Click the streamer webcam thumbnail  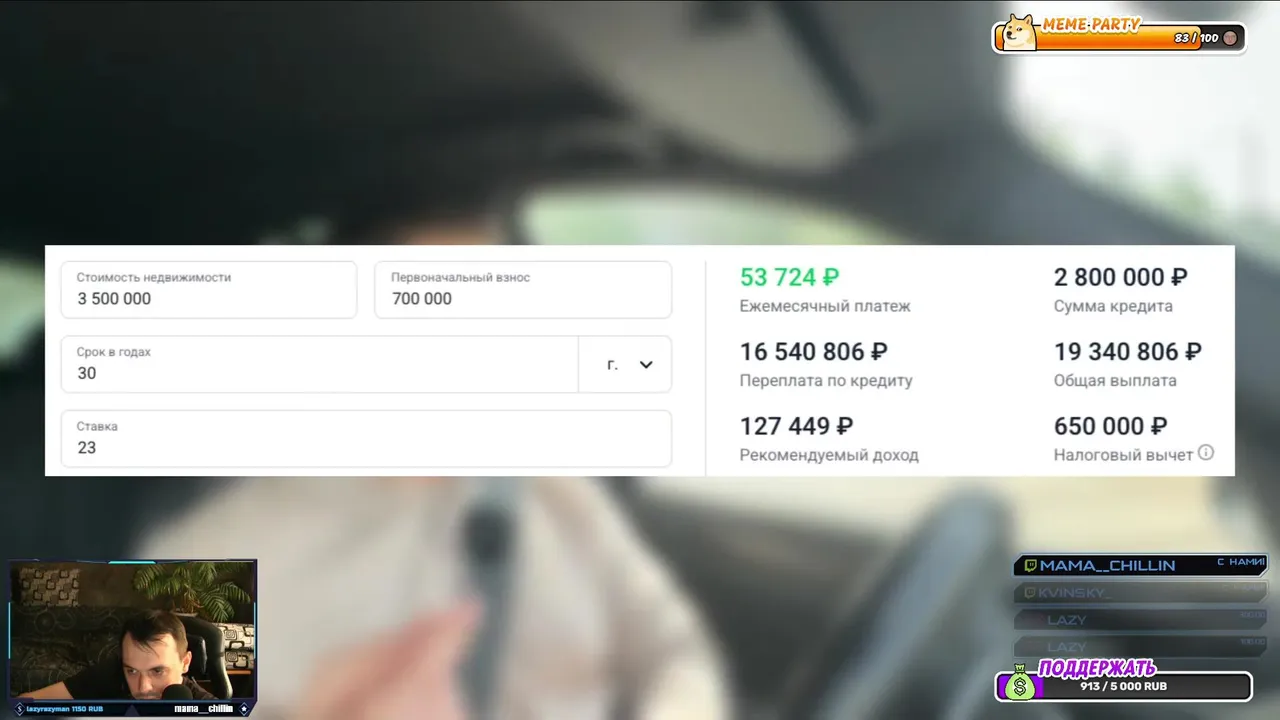point(133,630)
